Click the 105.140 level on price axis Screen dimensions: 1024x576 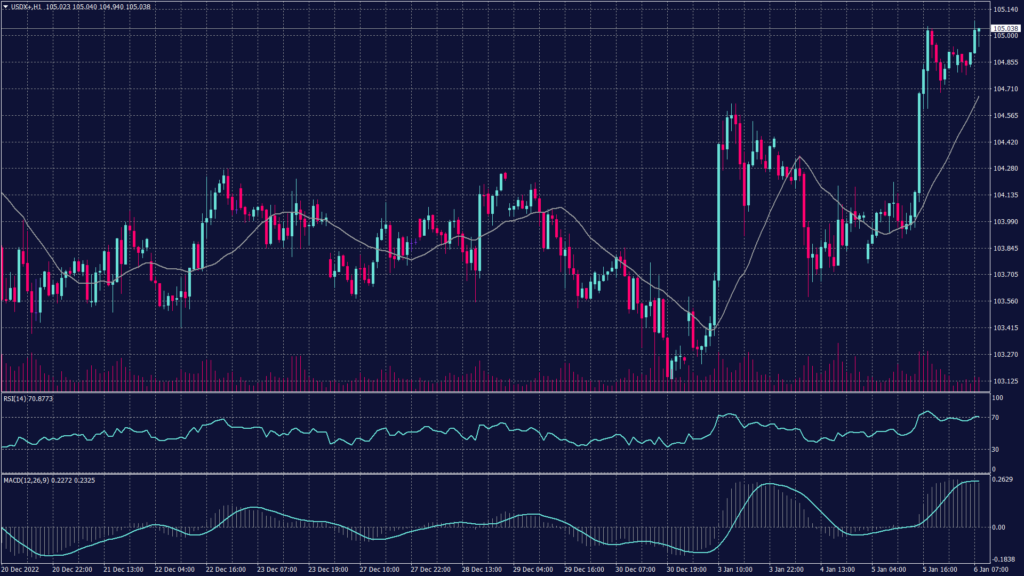pyautogui.click(x=1005, y=9)
